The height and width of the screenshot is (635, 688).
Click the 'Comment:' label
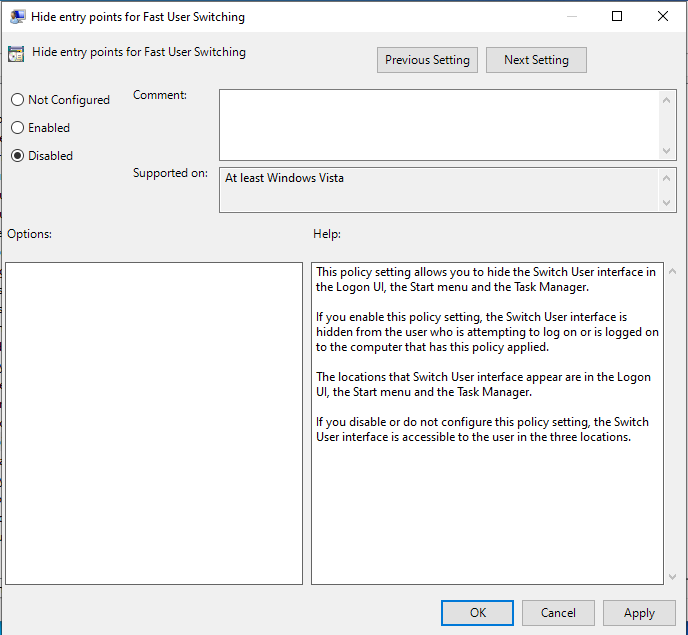point(160,95)
